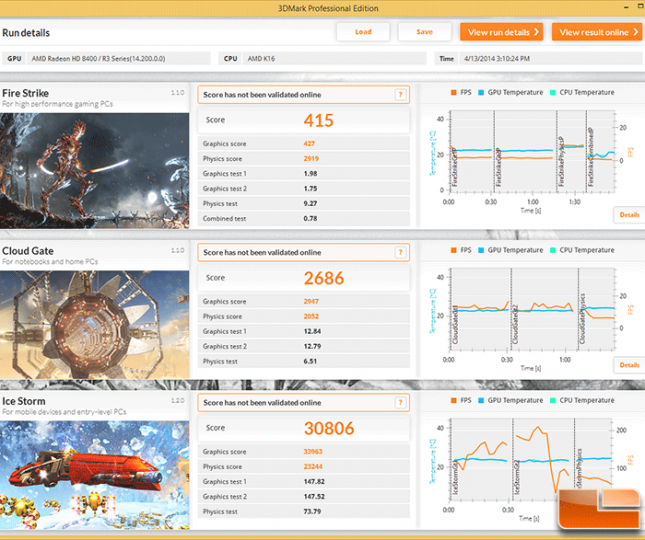The height and width of the screenshot is (540, 645).
Task: Click Fire Strike Graphics test 2 row
Action: 304,188
